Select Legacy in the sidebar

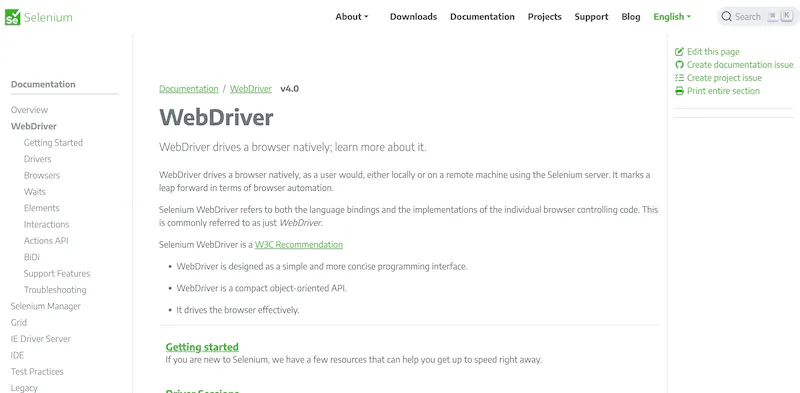point(24,387)
